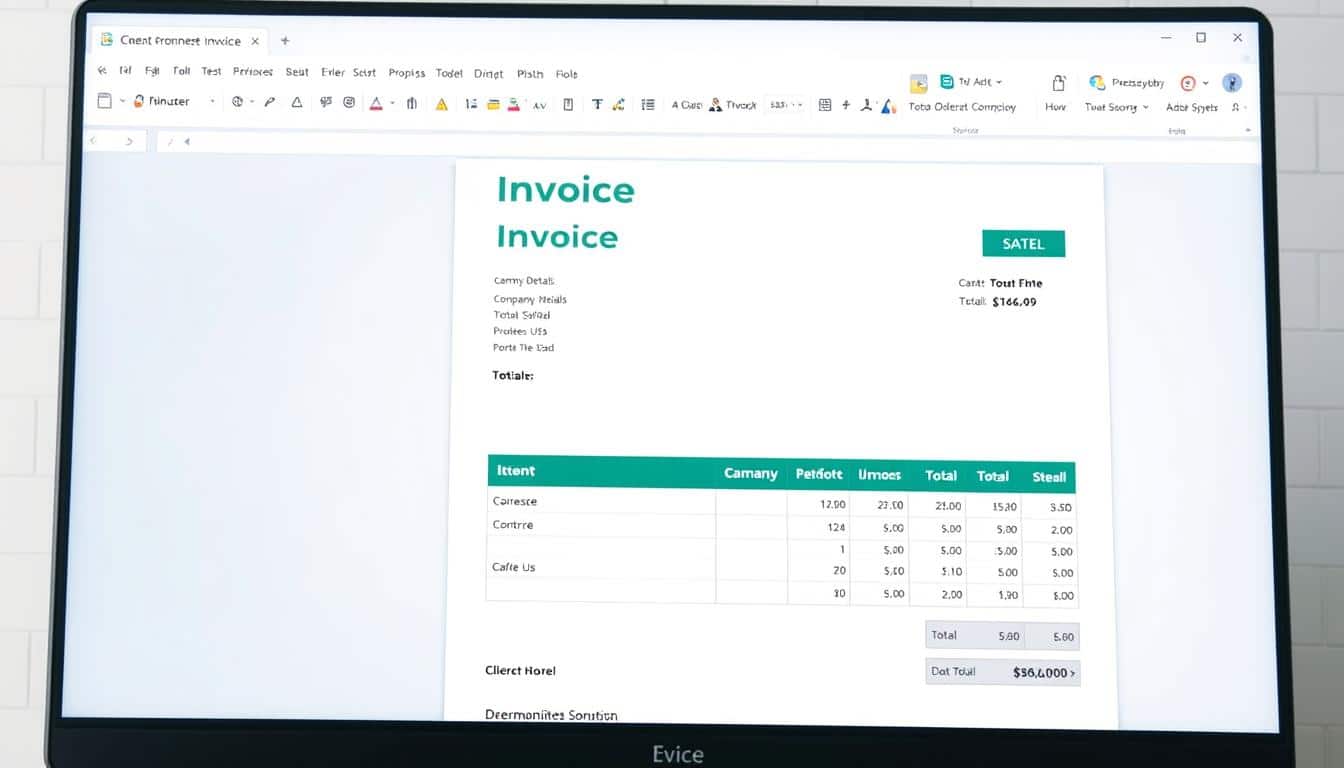Click the Ittent table column header

[x=516, y=470]
